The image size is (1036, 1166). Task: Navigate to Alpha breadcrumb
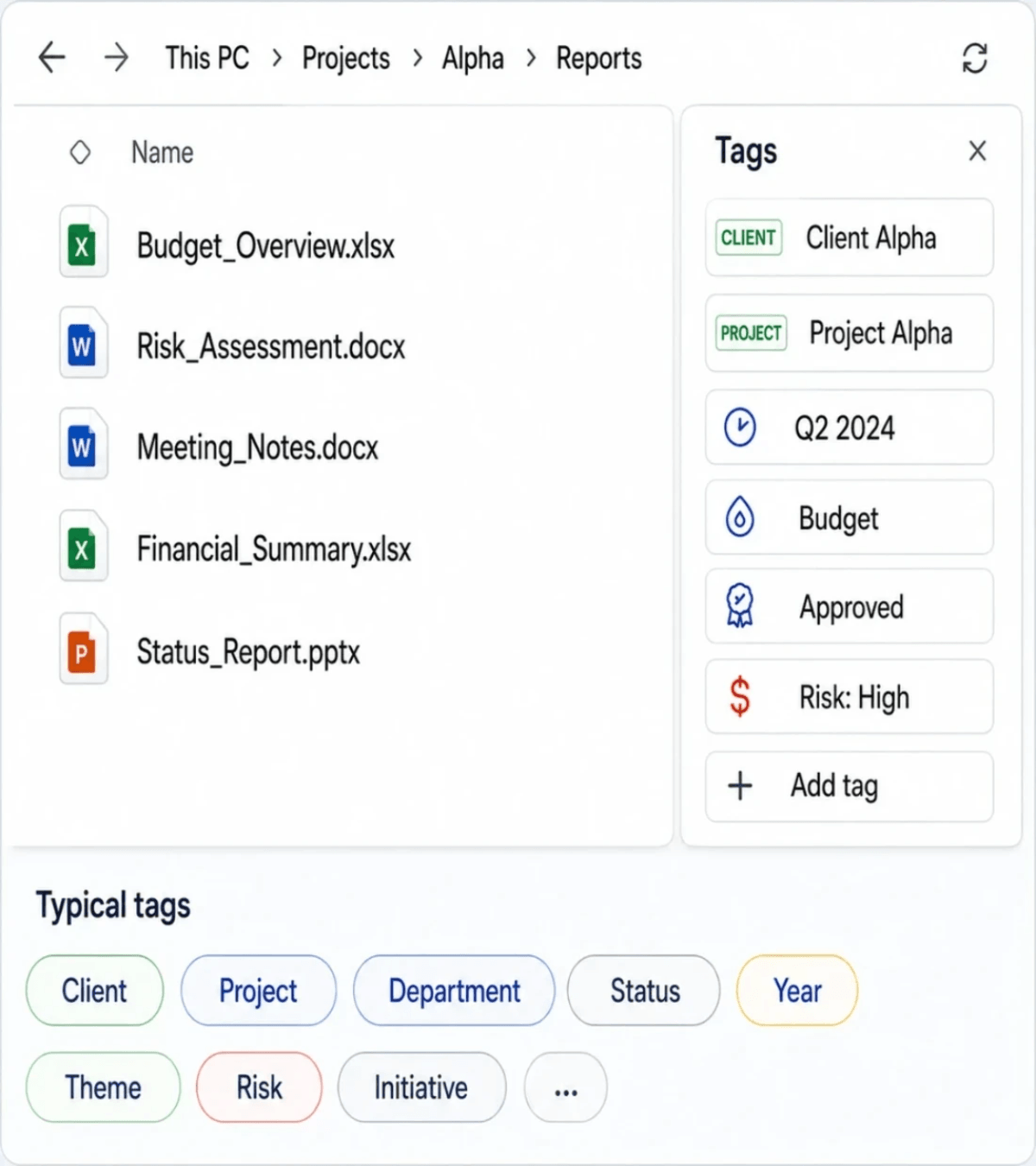(x=473, y=59)
